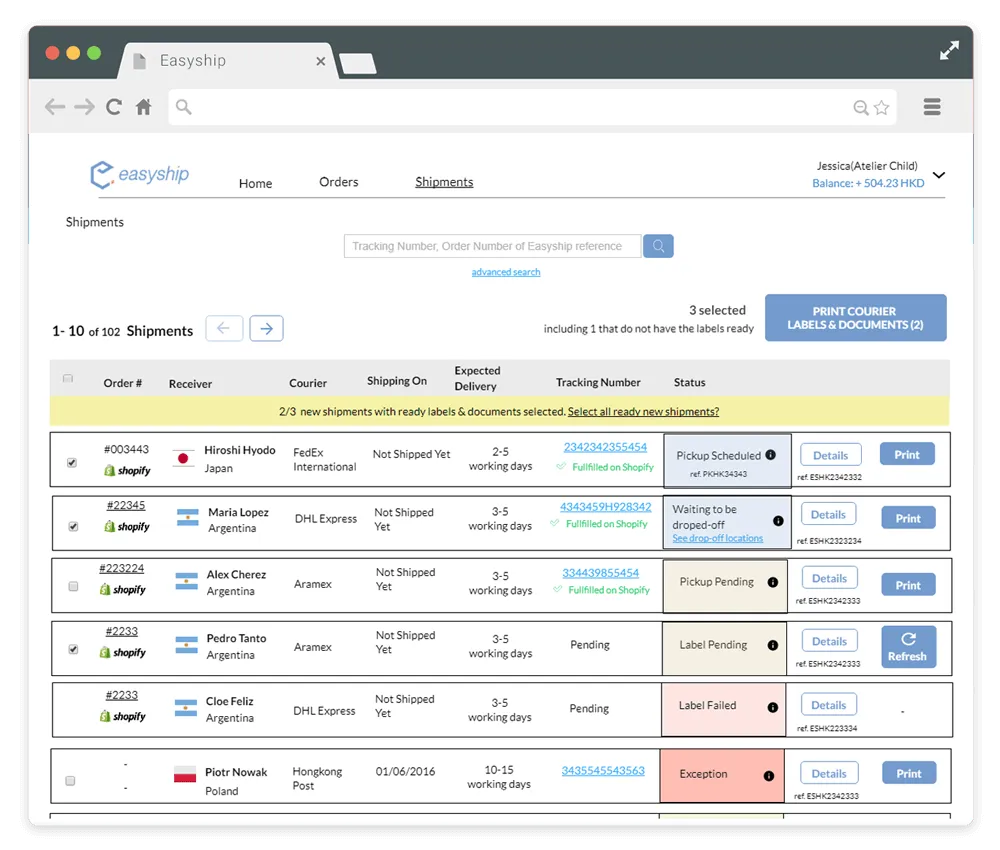Show info for Label Pending status
Image resolution: width=1000 pixels, height=850 pixels.
pyautogui.click(x=773, y=645)
